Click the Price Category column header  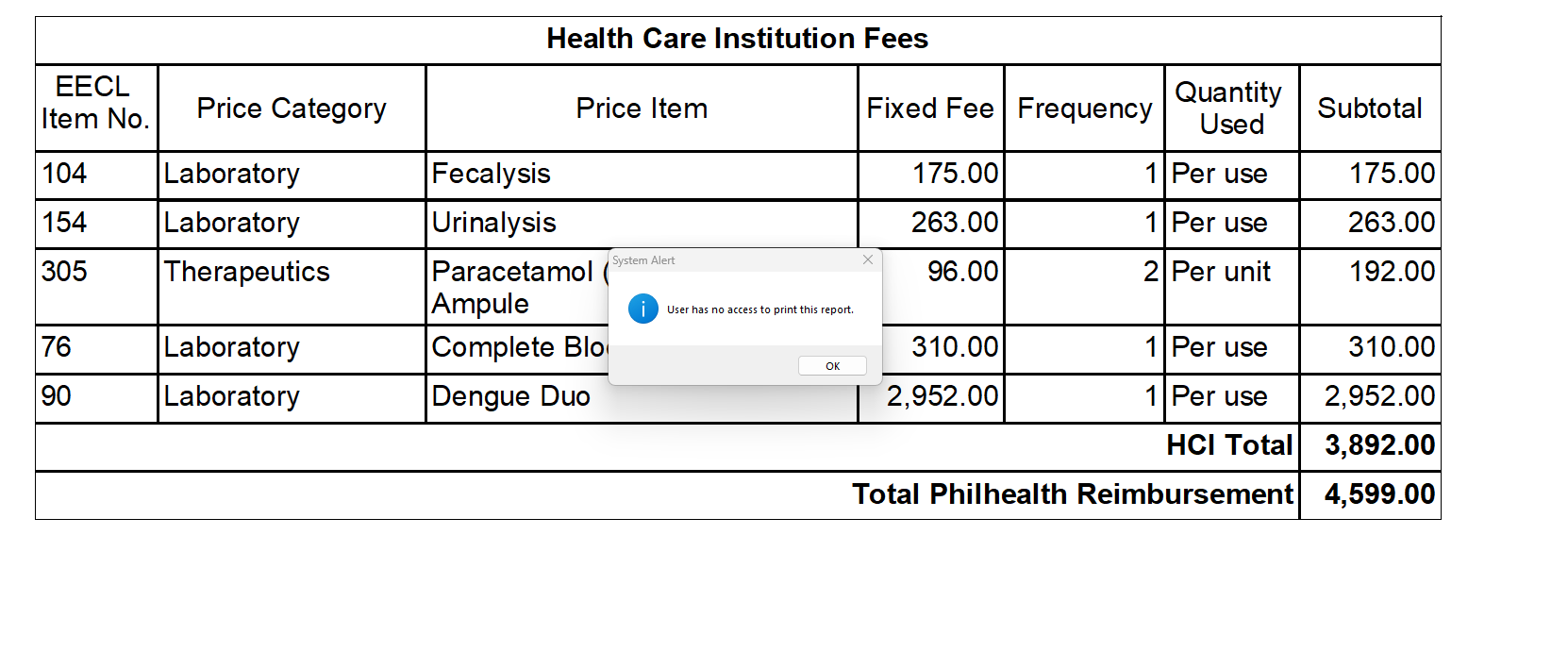(x=292, y=108)
